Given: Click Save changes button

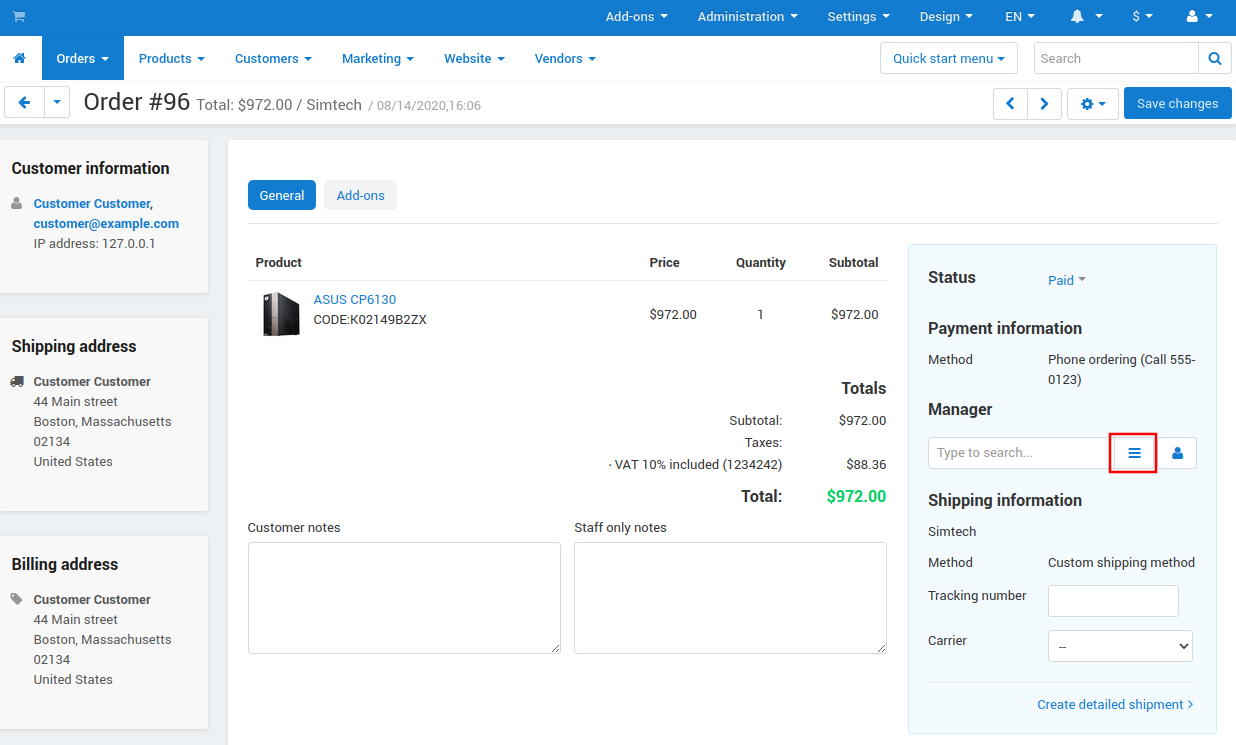Looking at the screenshot, I should click(1177, 104).
